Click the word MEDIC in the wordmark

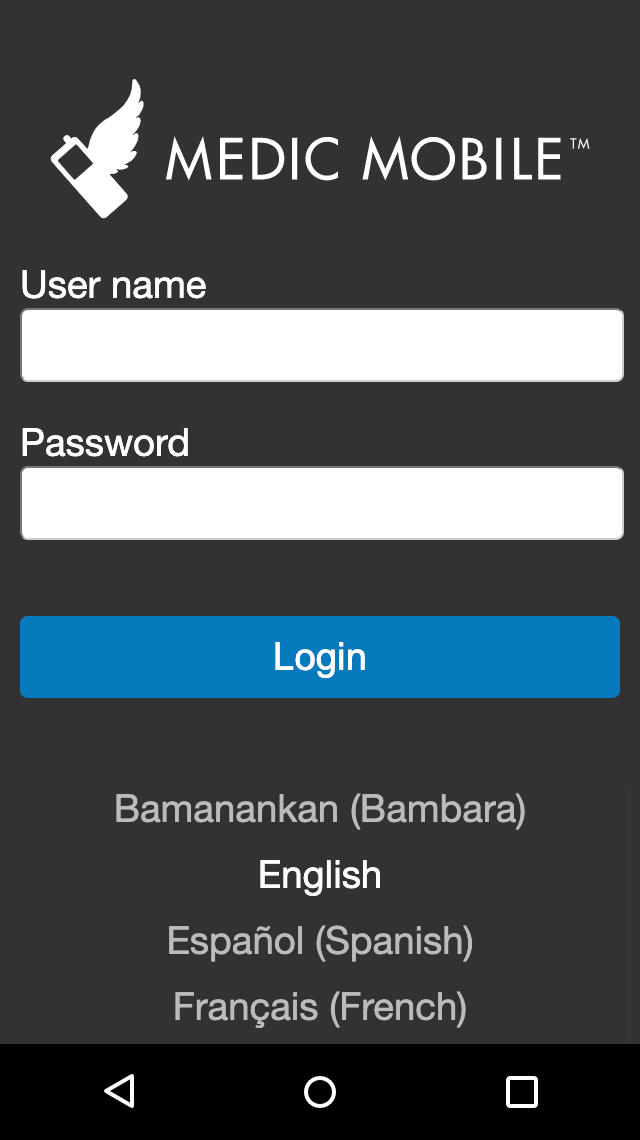(253, 158)
